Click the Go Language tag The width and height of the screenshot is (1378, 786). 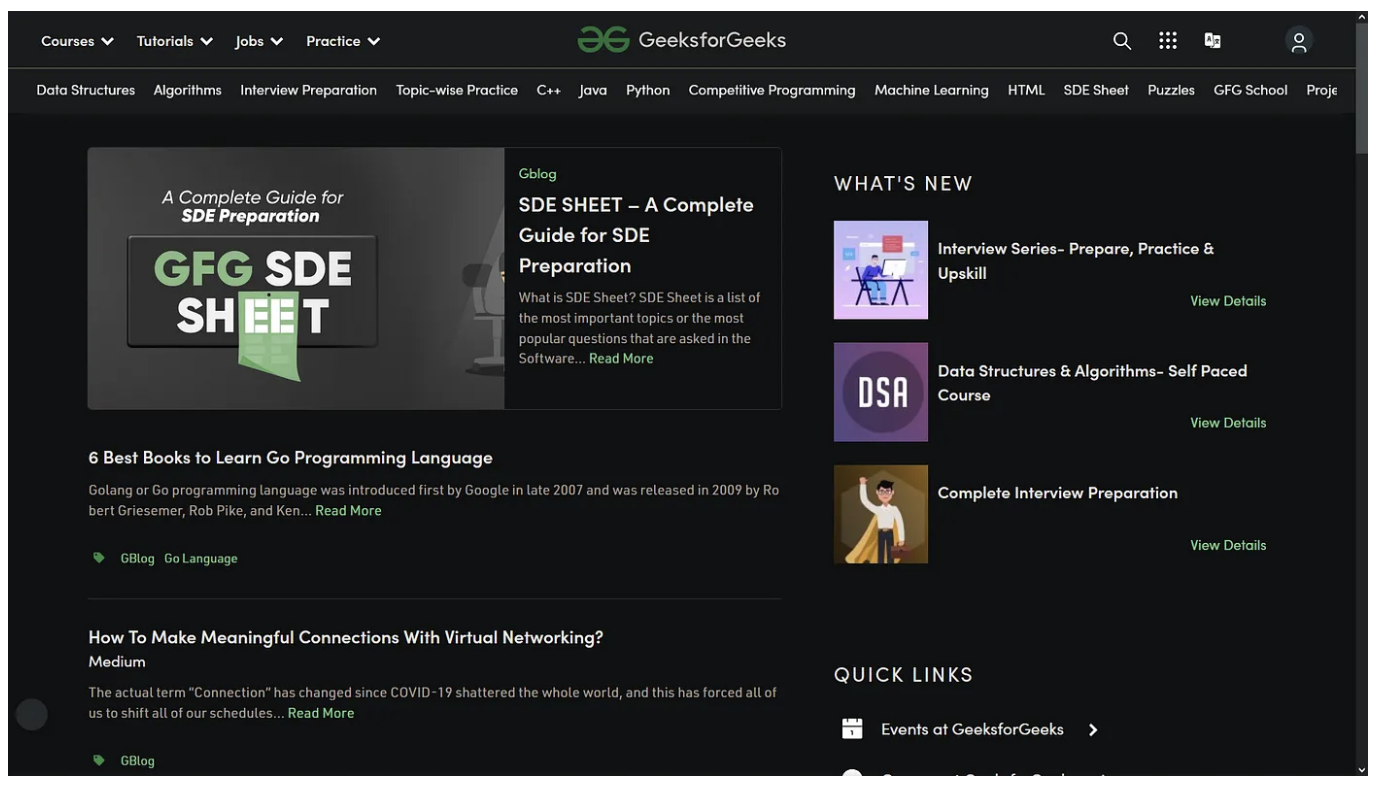click(201, 558)
